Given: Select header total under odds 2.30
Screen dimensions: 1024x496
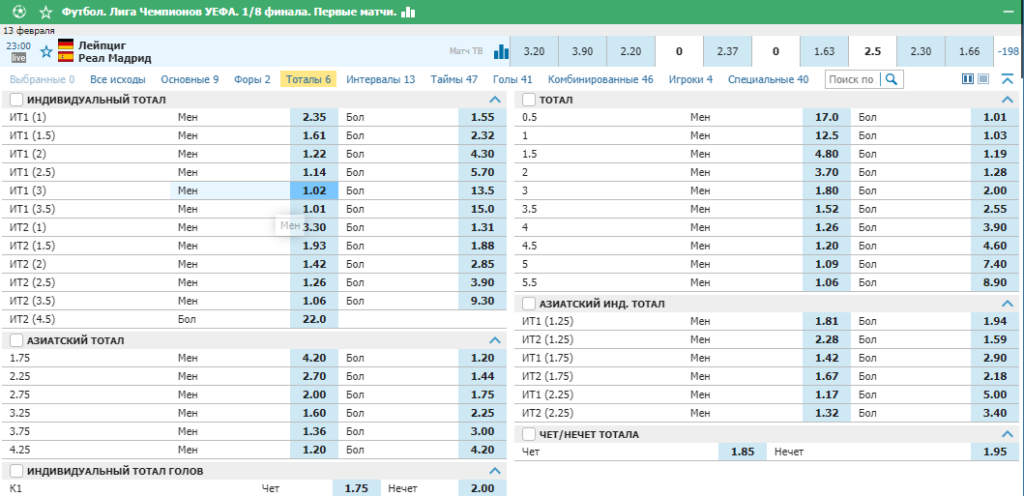Looking at the screenshot, I should pyautogui.click(x=920, y=52).
